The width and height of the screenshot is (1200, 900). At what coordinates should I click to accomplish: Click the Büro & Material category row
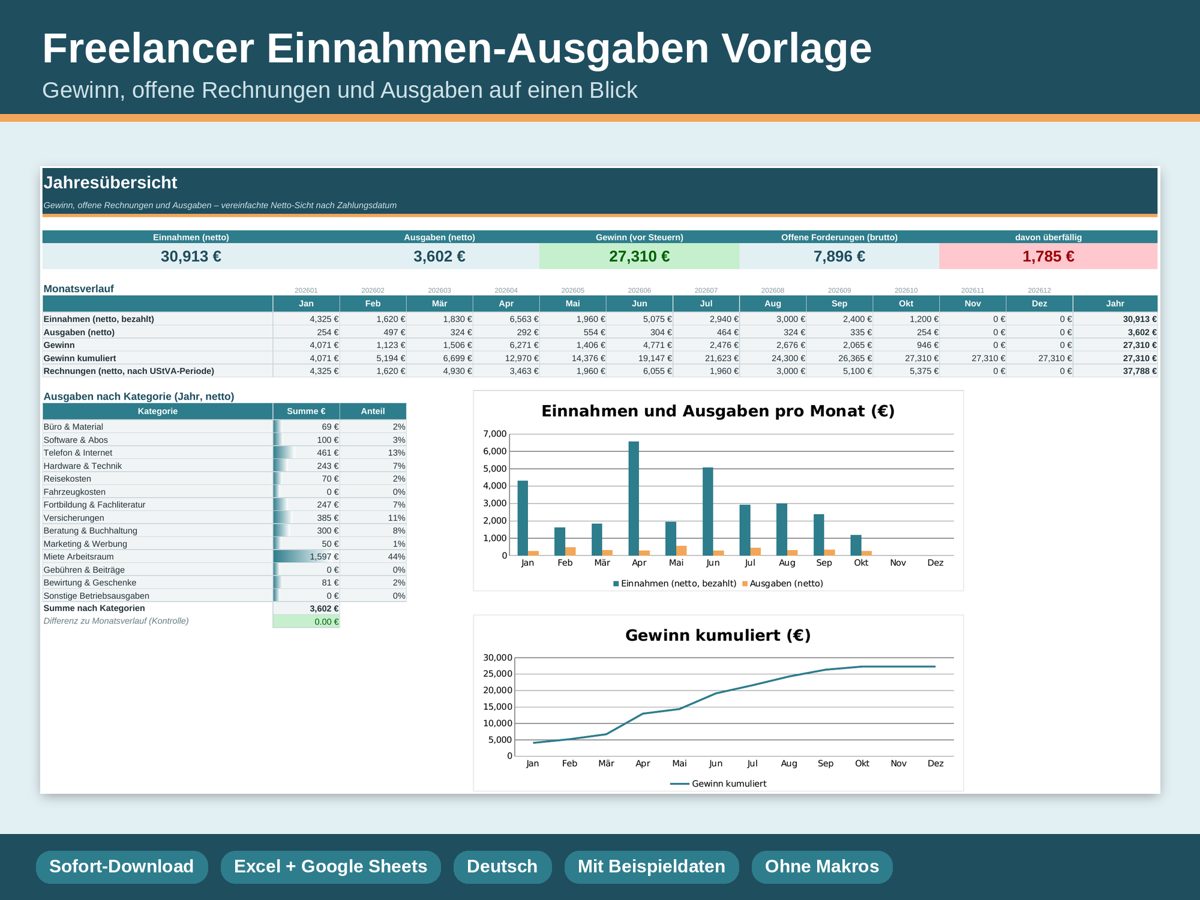pyautogui.click(x=224, y=427)
